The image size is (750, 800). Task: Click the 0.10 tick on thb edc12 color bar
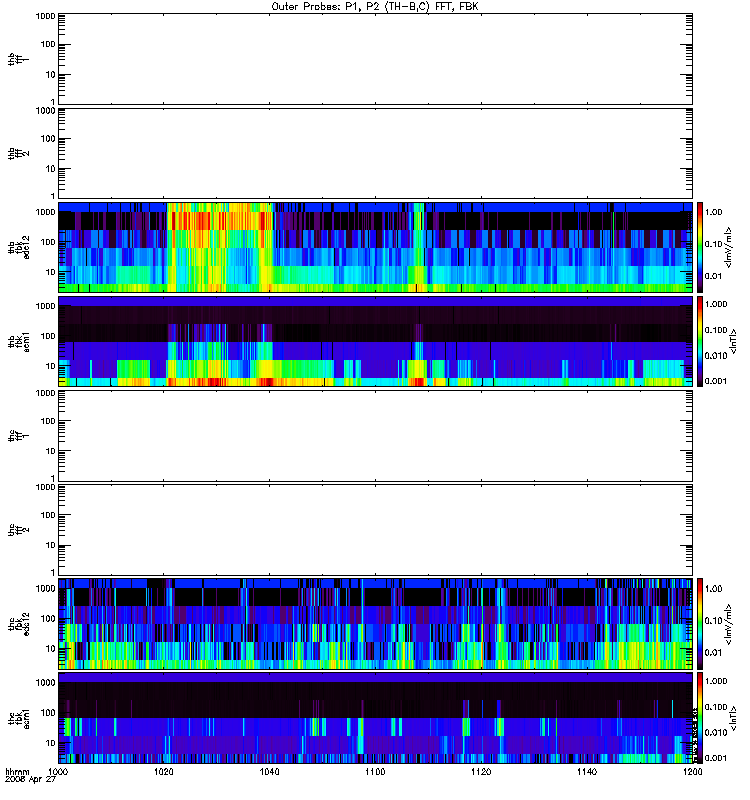[713, 244]
